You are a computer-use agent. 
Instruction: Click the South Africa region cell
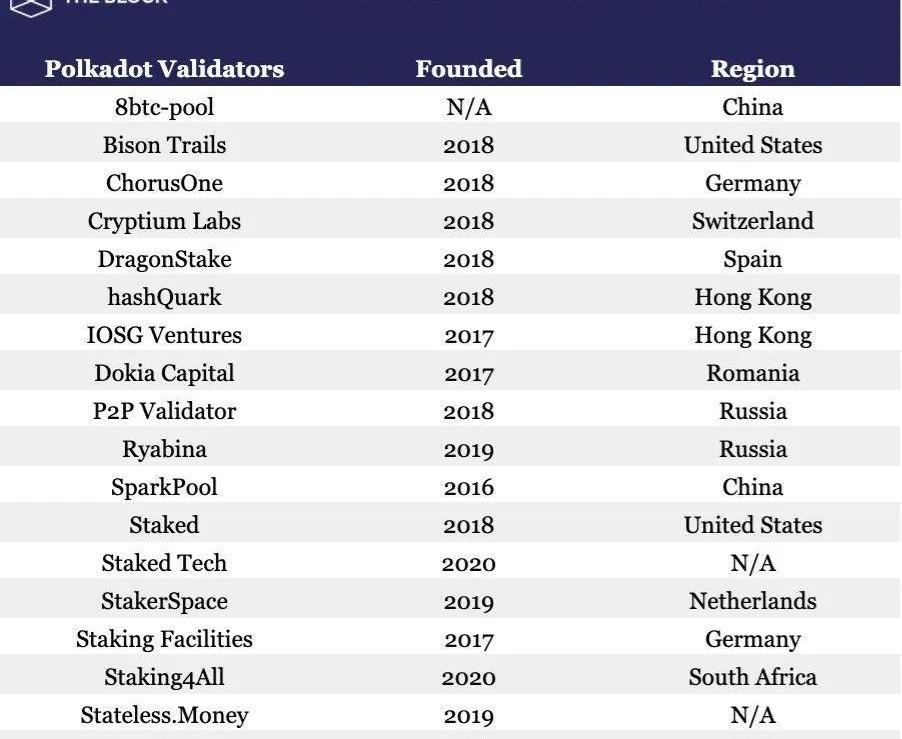(x=752, y=677)
